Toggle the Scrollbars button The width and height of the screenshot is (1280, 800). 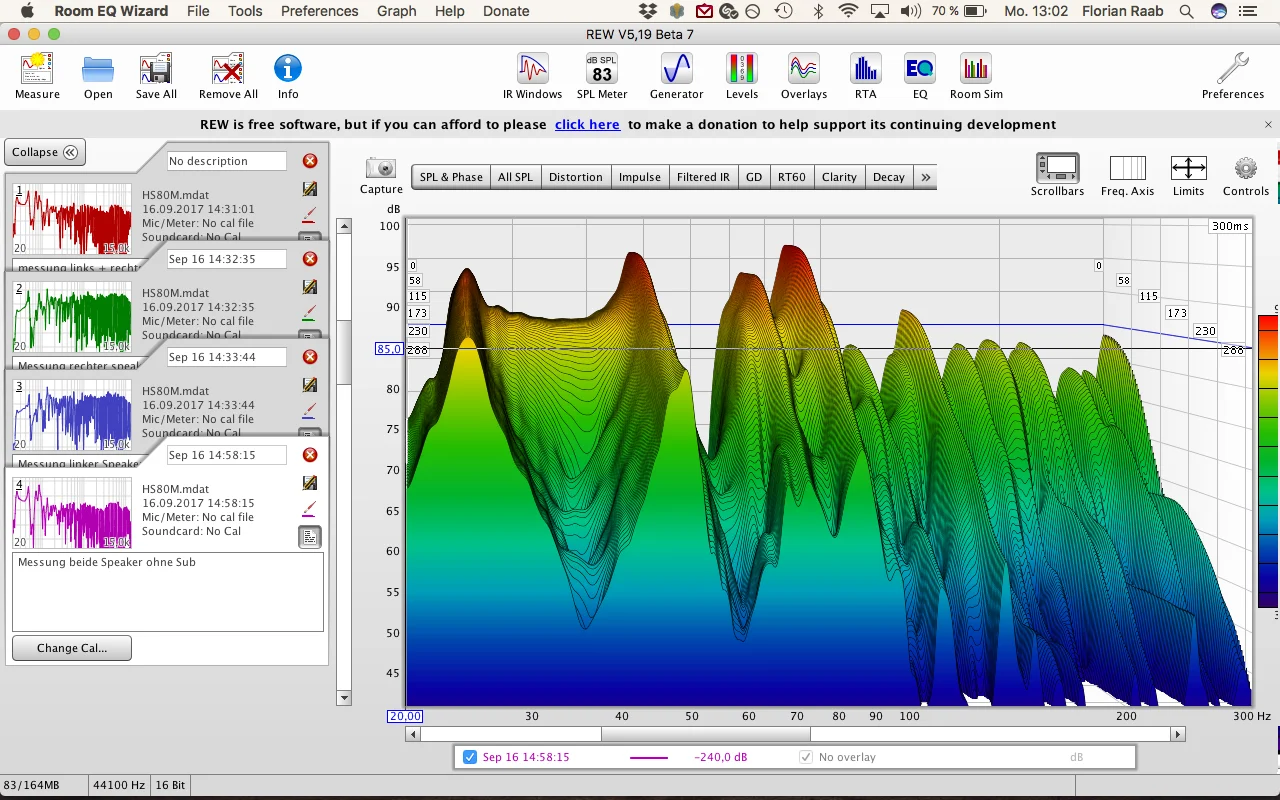[1057, 175]
